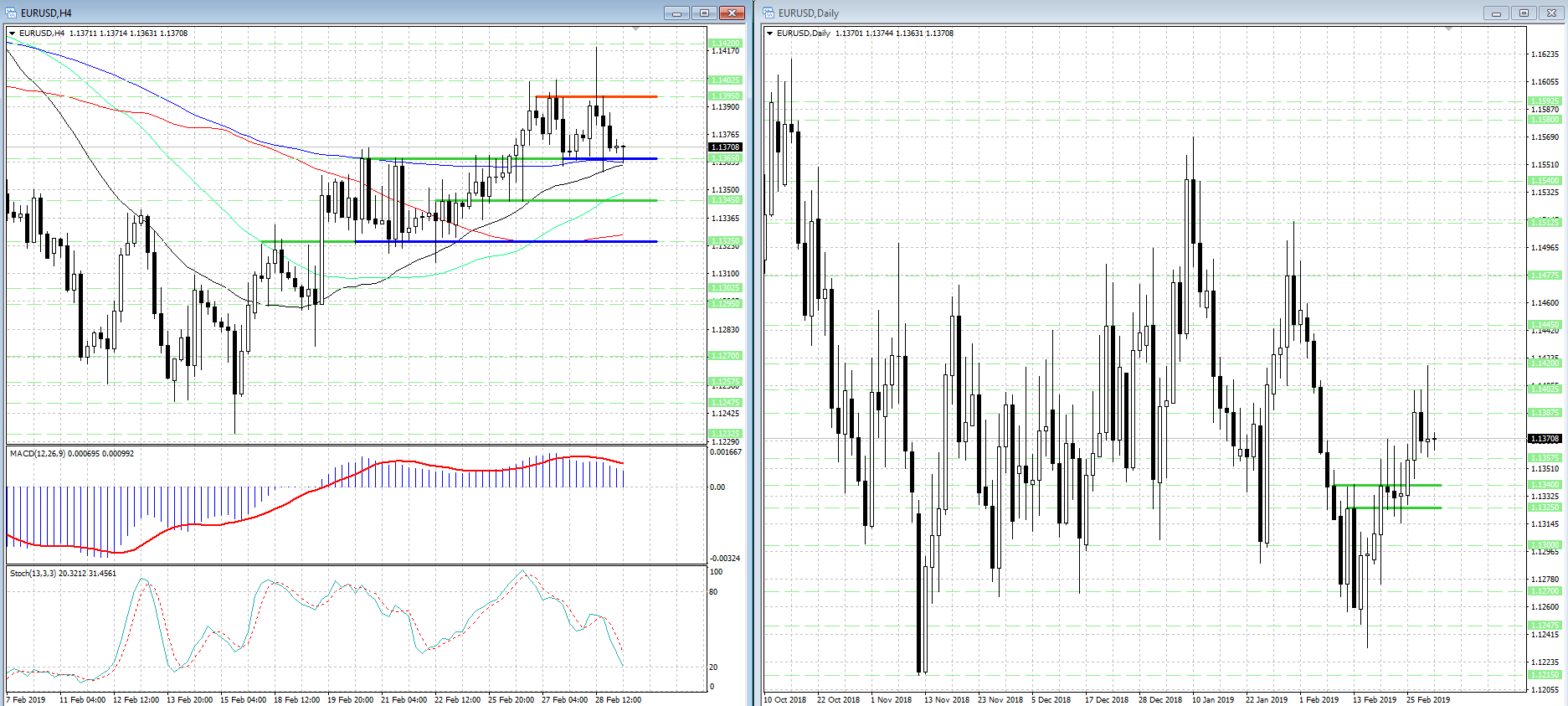Screen dimensions: 1568x706
Task: Click the 1.13000 level label on Daily chart
Action: coord(1545,545)
